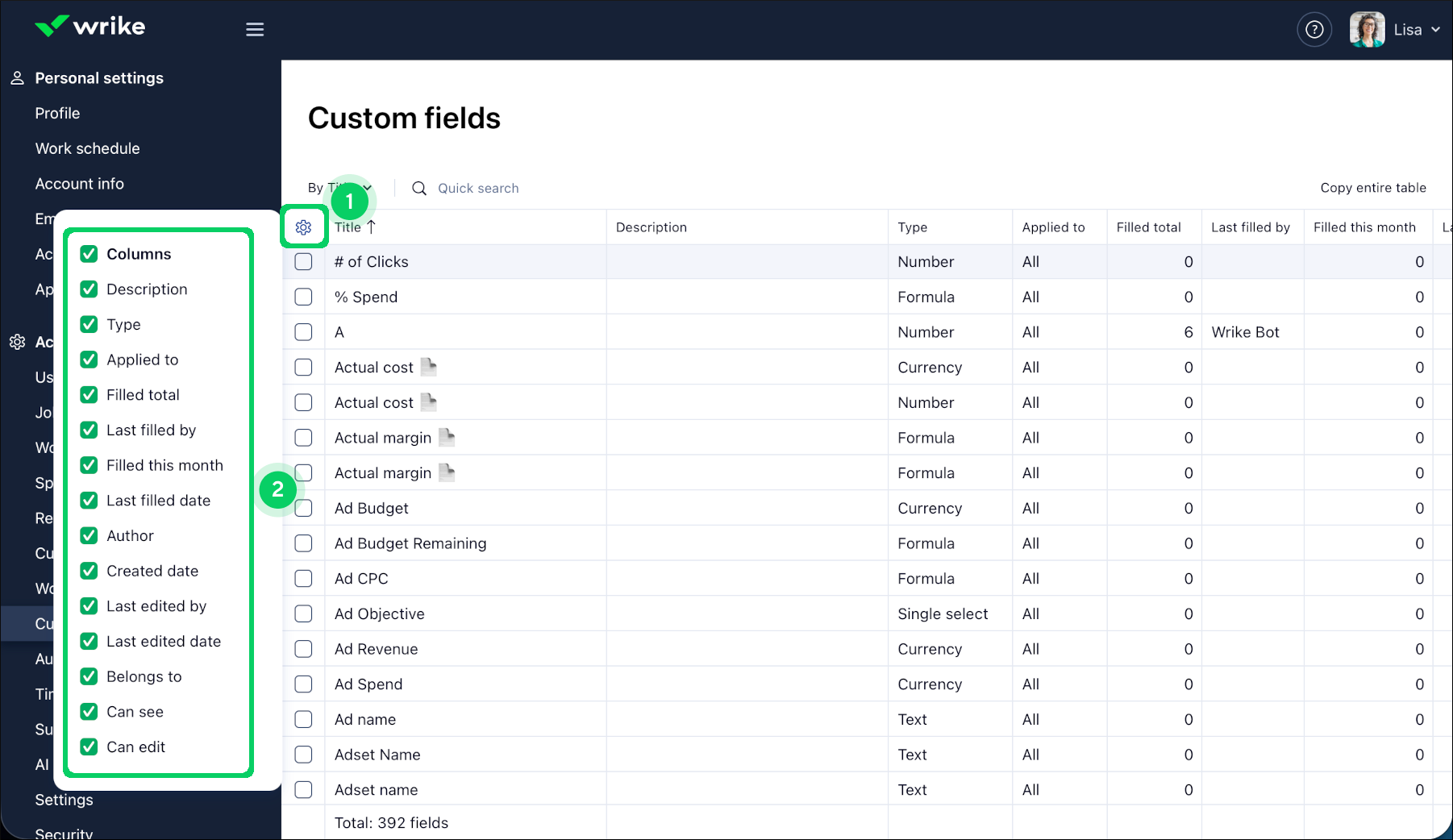The image size is (1453, 840).
Task: Open Account info in sidebar
Action: click(x=79, y=184)
